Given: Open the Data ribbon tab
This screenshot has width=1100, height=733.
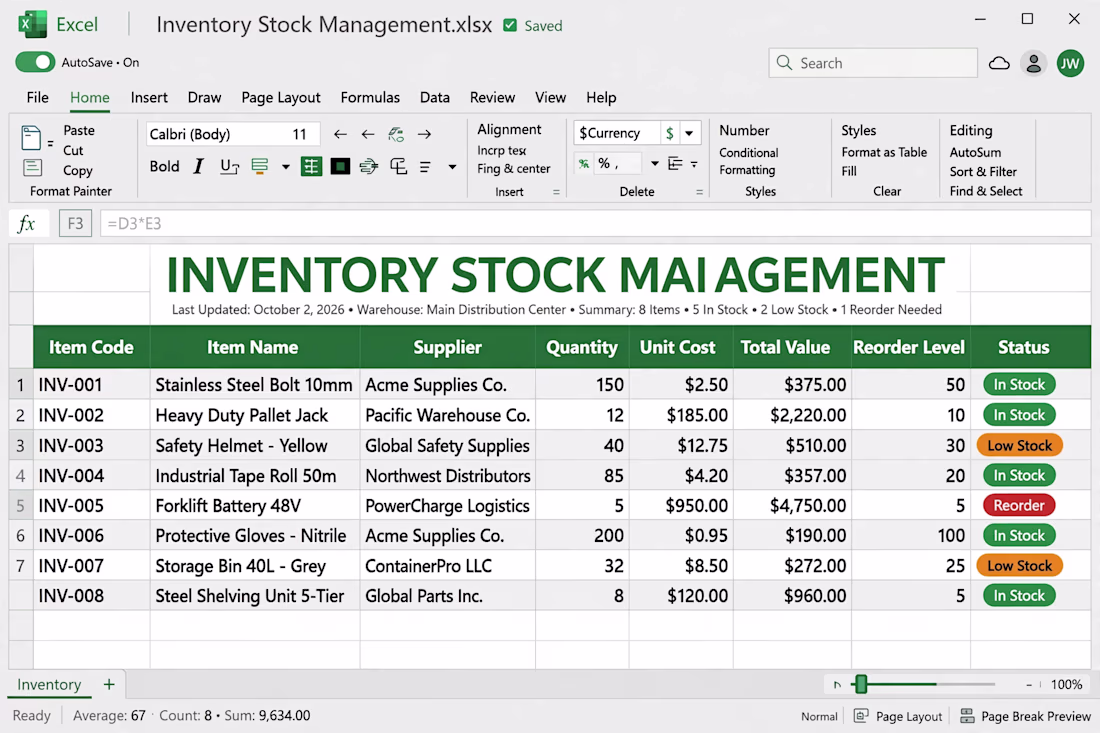Looking at the screenshot, I should point(435,97).
